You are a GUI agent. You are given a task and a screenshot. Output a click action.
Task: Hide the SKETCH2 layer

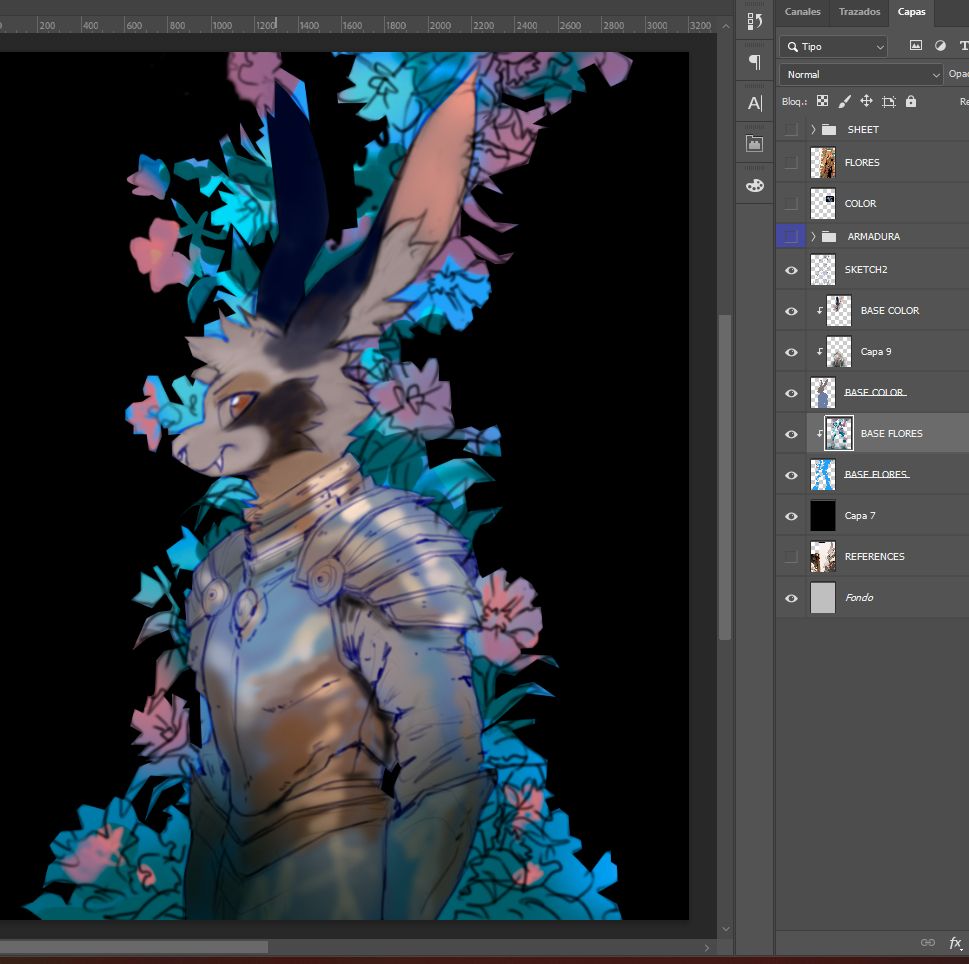791,270
